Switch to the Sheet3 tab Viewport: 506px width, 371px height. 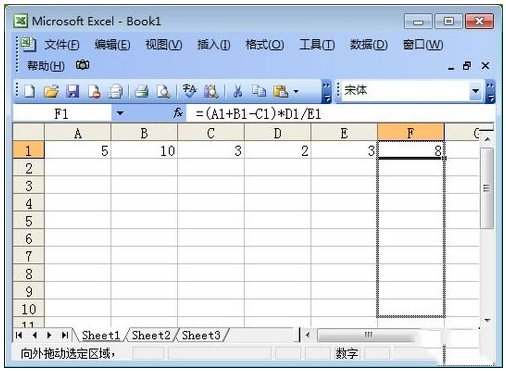coord(201,335)
